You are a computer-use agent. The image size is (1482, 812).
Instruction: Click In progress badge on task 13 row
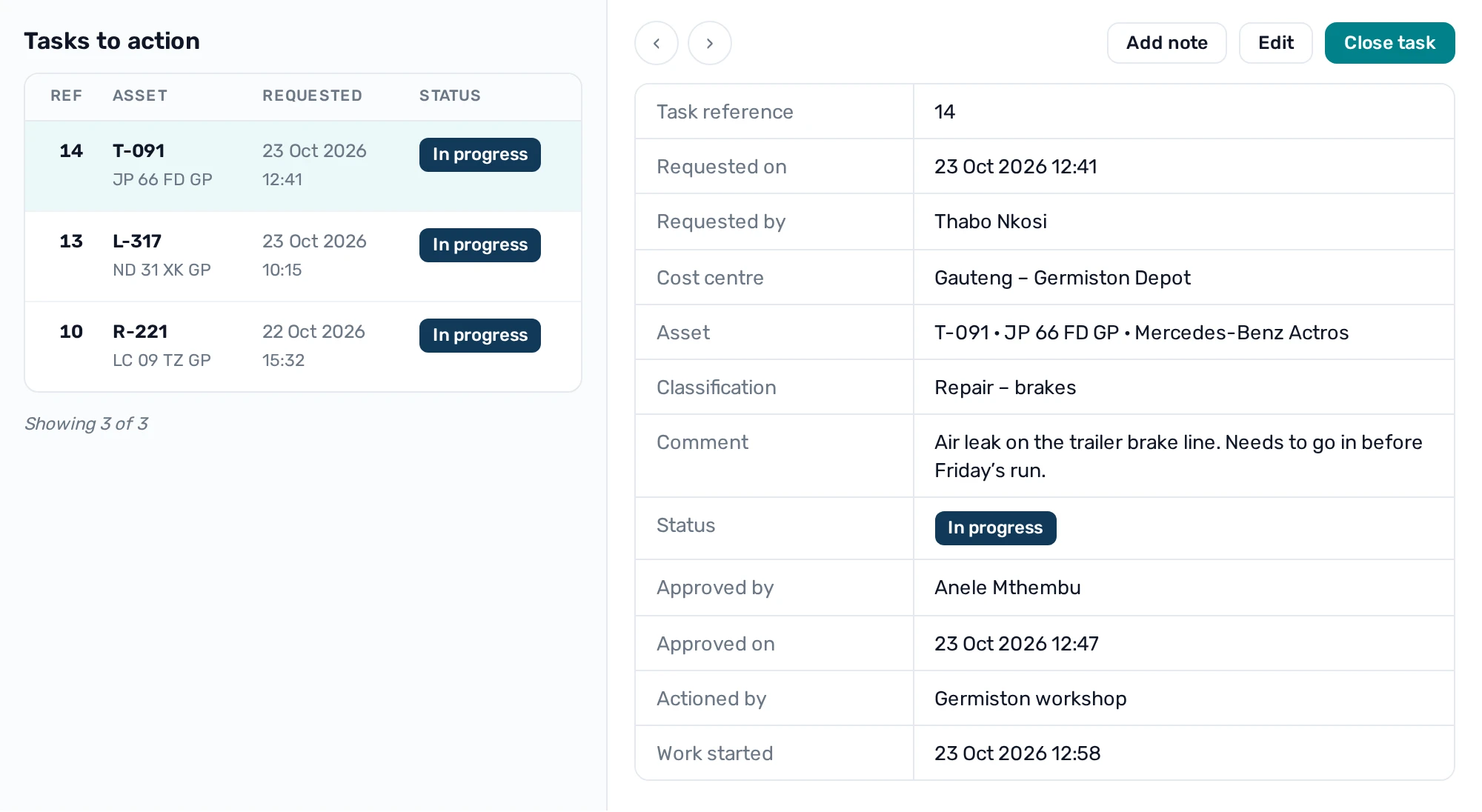(x=480, y=245)
